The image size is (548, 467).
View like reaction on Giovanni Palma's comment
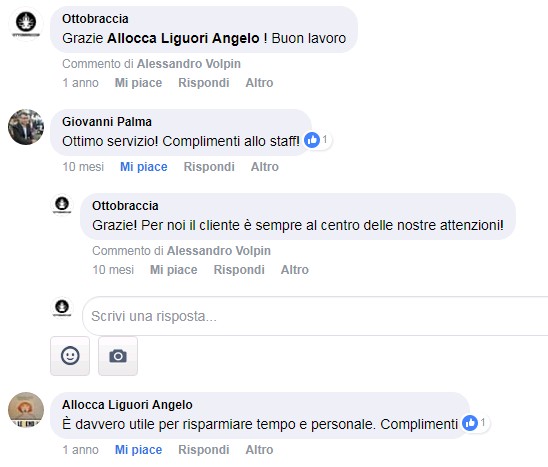[317, 140]
